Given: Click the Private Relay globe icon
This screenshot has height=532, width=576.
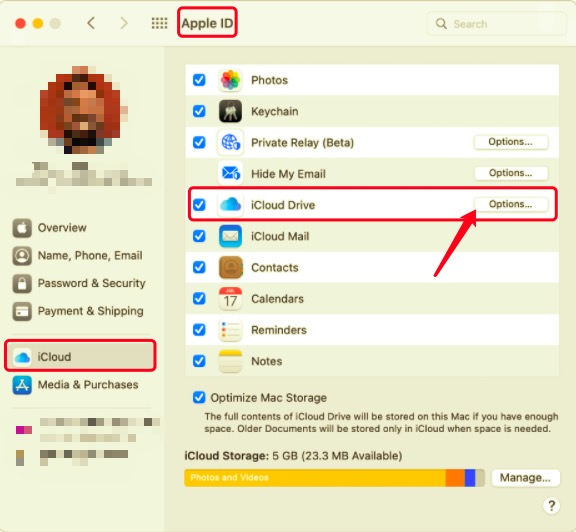Looking at the screenshot, I should (x=230, y=142).
